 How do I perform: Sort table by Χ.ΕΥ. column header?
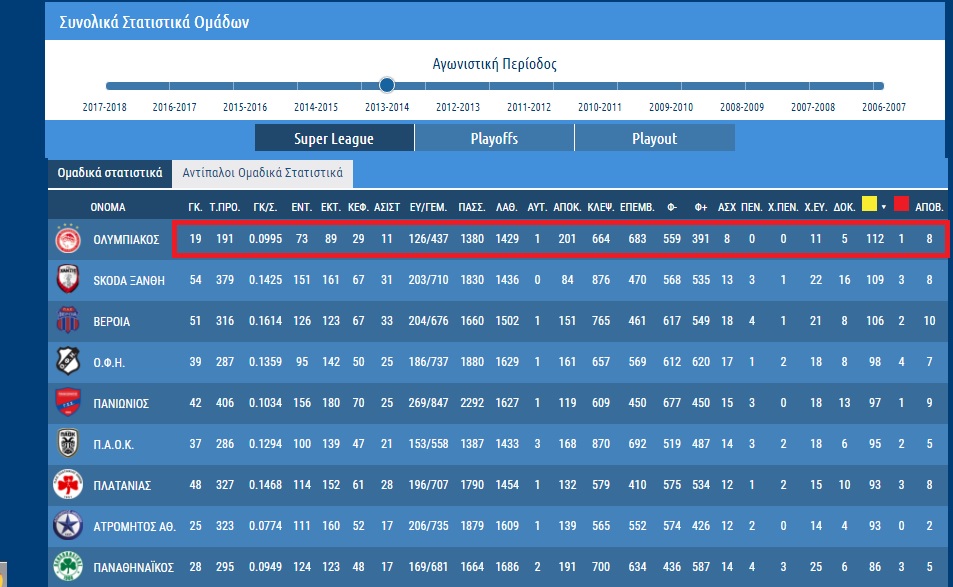tap(816, 207)
